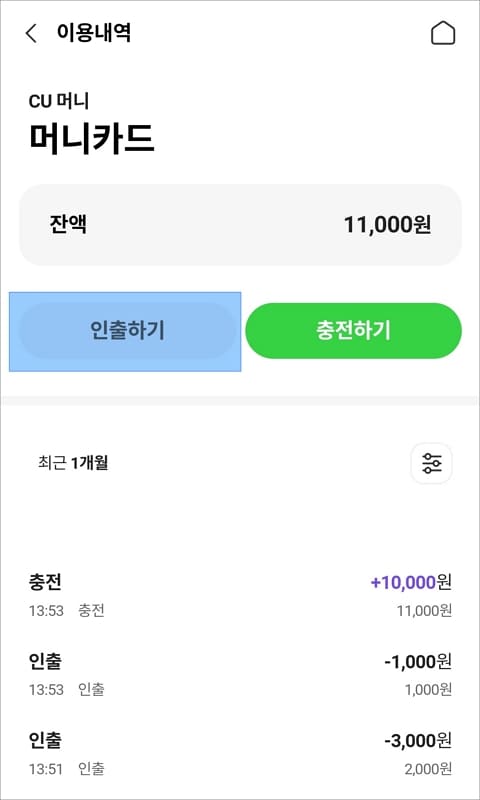The width and height of the screenshot is (480, 800).
Task: Tap the CU 머니 label
Action: 59,102
